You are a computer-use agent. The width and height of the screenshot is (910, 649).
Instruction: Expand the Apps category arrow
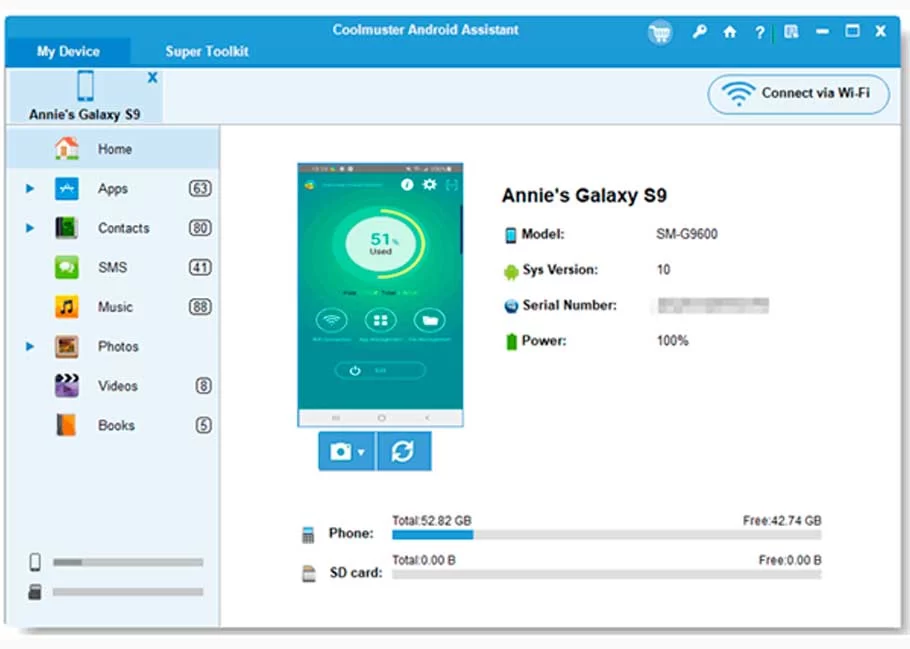[x=30, y=189]
